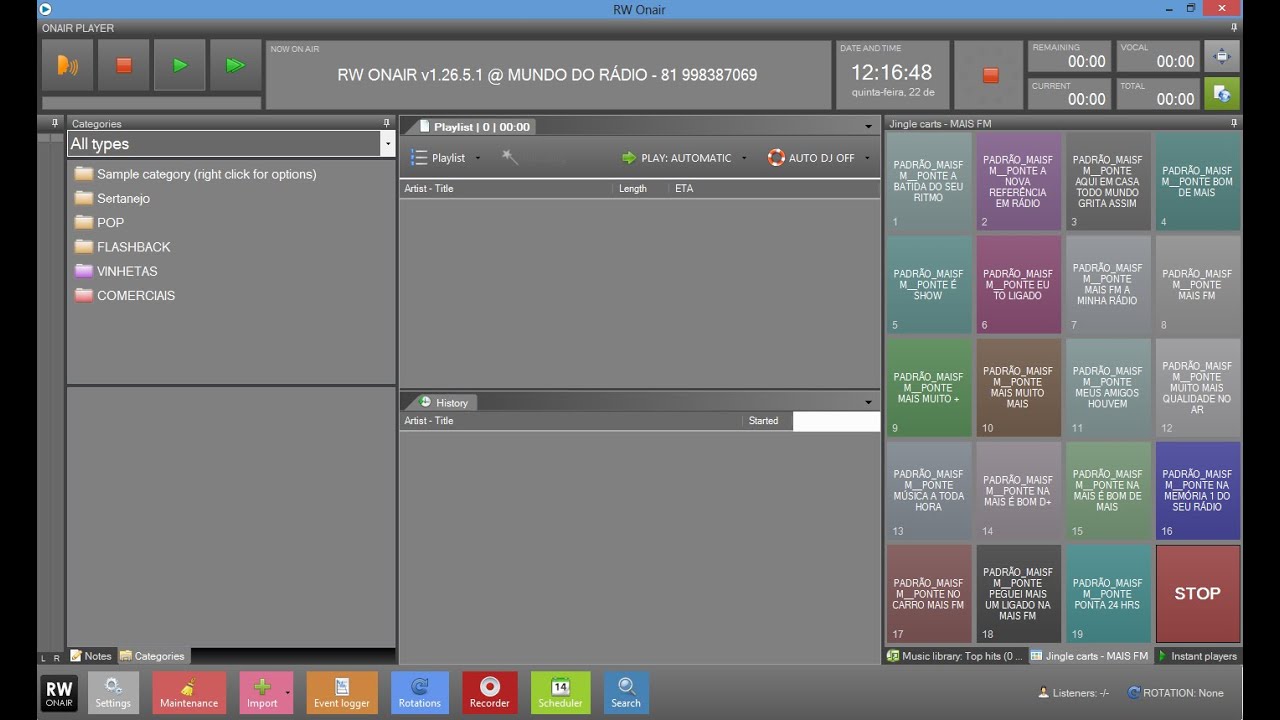
Task: Click the red stop square beside the clock
Action: [x=990, y=75]
